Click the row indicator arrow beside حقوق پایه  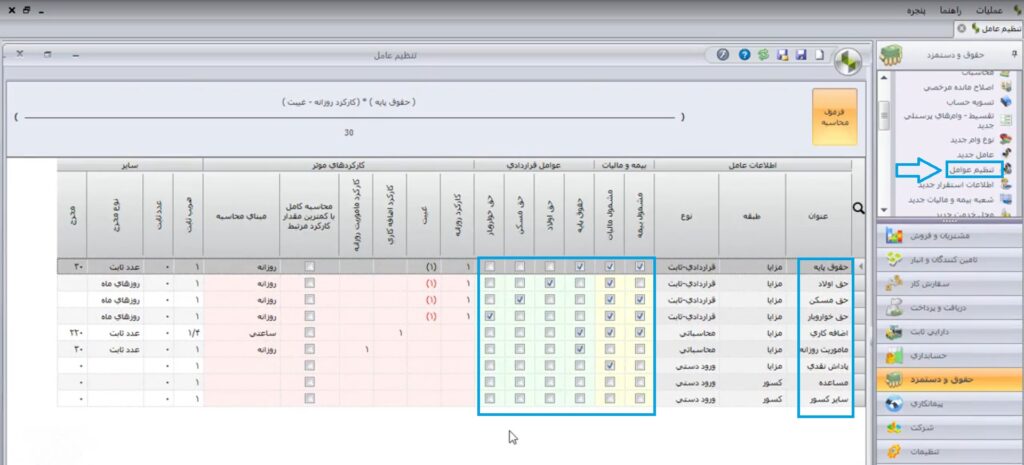click(859, 266)
